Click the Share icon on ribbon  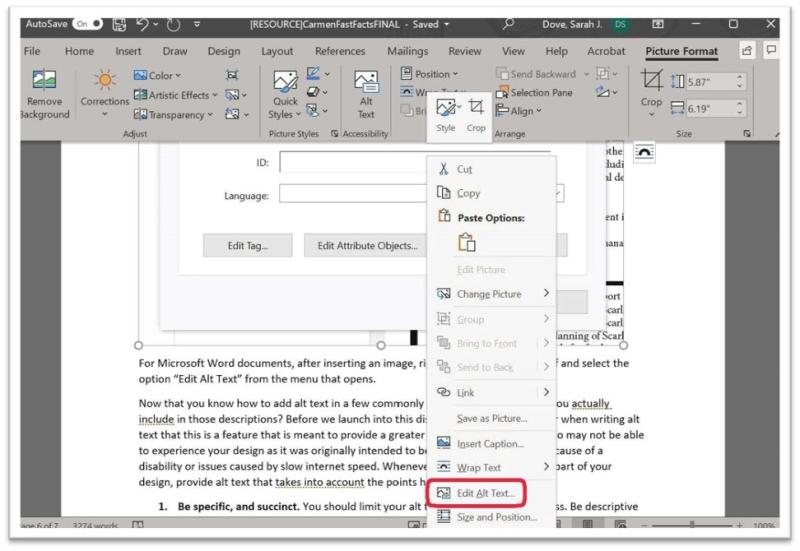(x=747, y=50)
